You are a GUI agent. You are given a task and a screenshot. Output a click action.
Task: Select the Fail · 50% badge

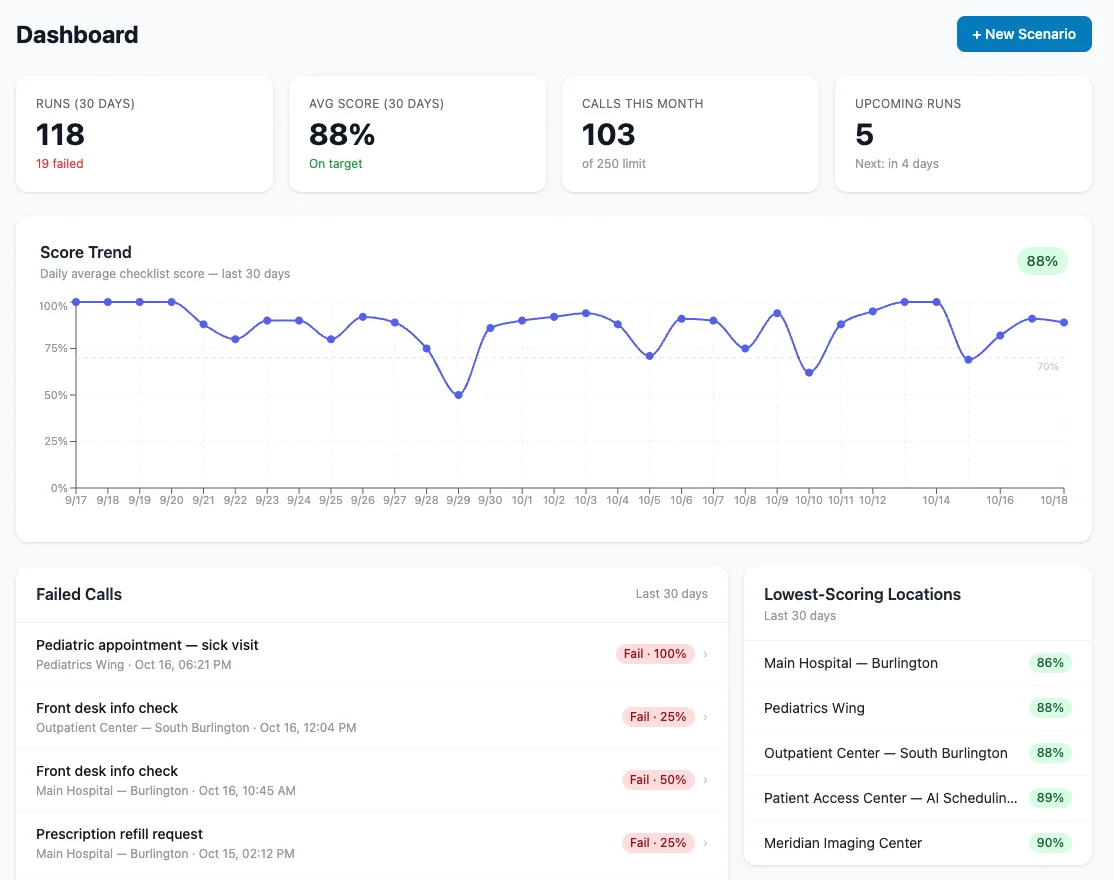pyautogui.click(x=657, y=780)
